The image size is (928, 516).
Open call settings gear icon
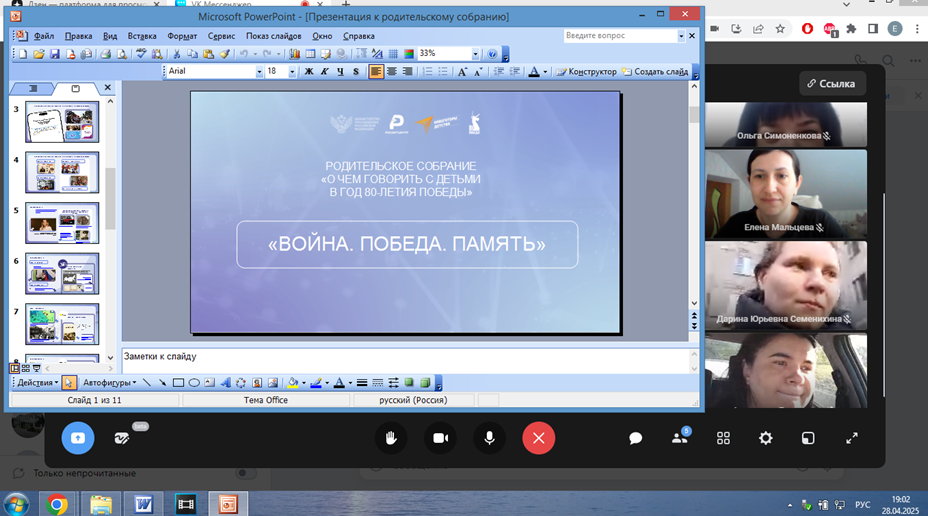coord(765,438)
